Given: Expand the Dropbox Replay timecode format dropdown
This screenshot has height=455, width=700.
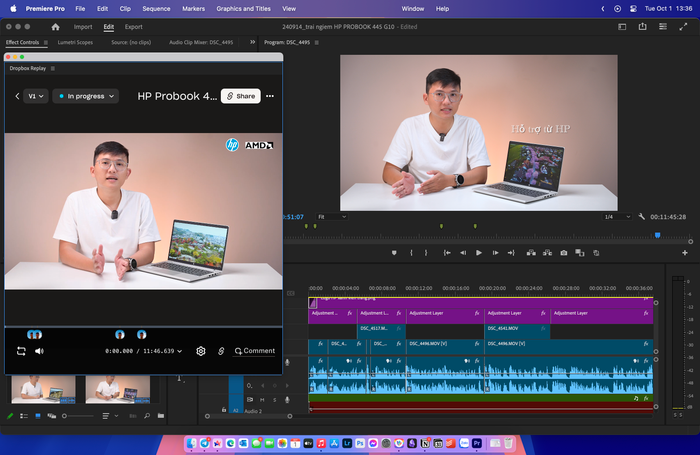Looking at the screenshot, I should click(180, 351).
